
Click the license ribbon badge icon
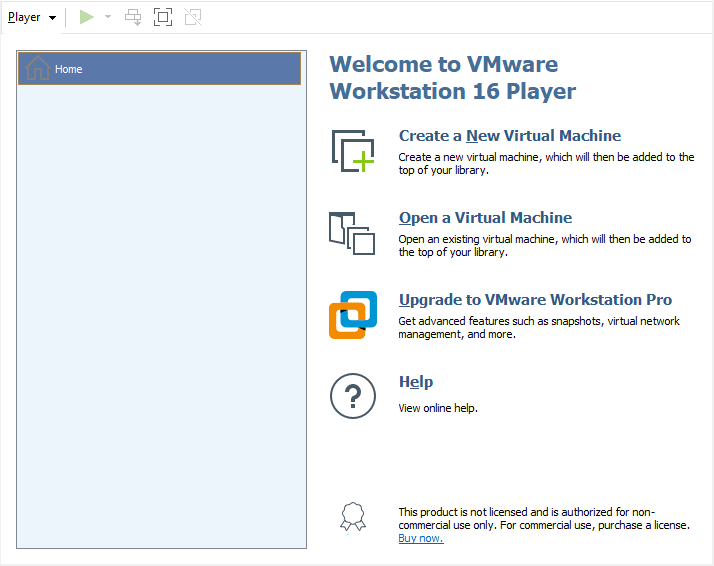click(x=353, y=516)
